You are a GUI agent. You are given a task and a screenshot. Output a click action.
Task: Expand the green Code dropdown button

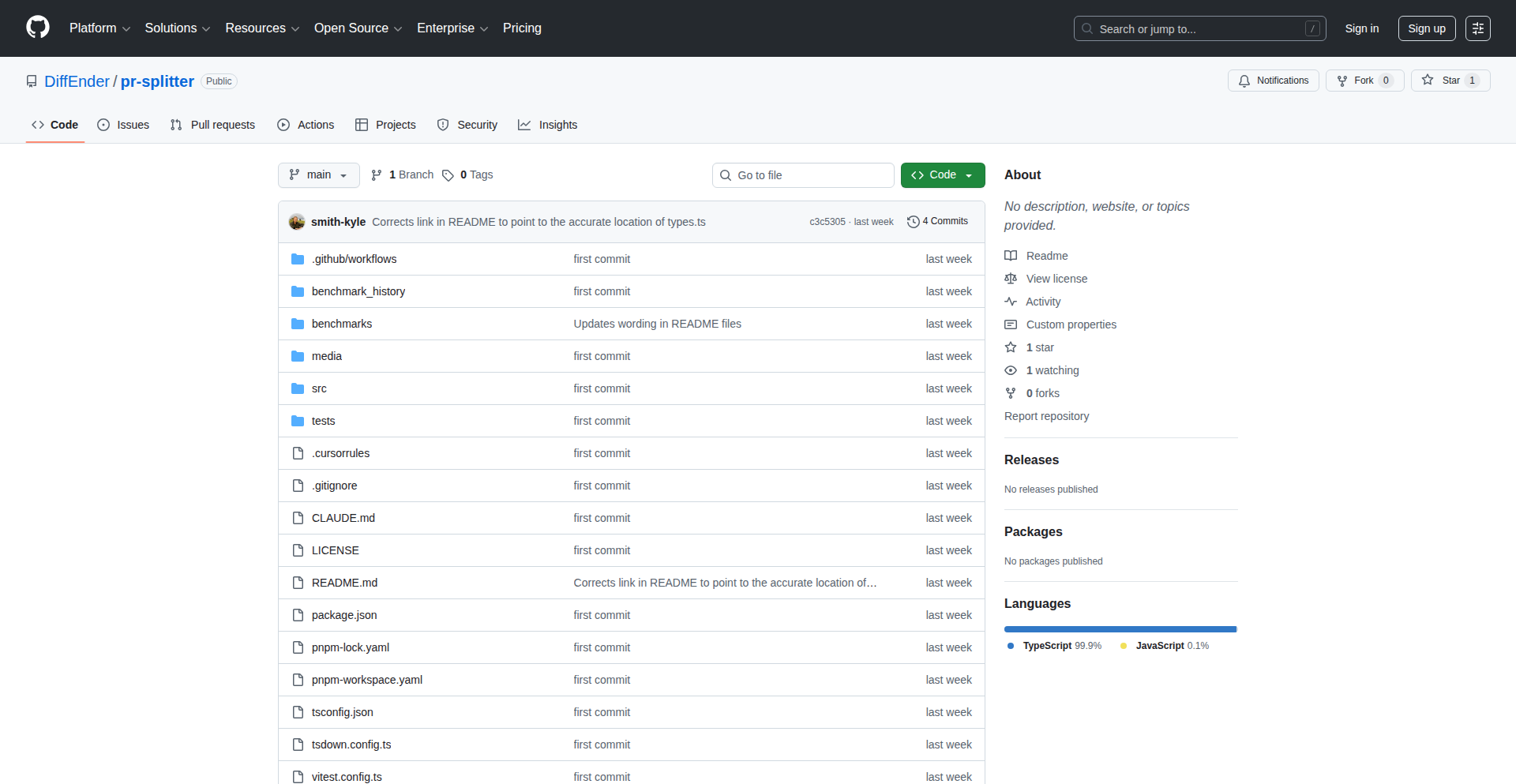coord(942,175)
